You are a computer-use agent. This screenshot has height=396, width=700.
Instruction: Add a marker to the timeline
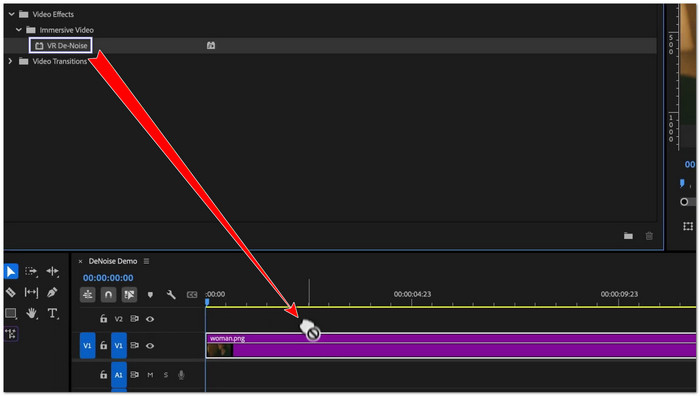[x=150, y=295]
